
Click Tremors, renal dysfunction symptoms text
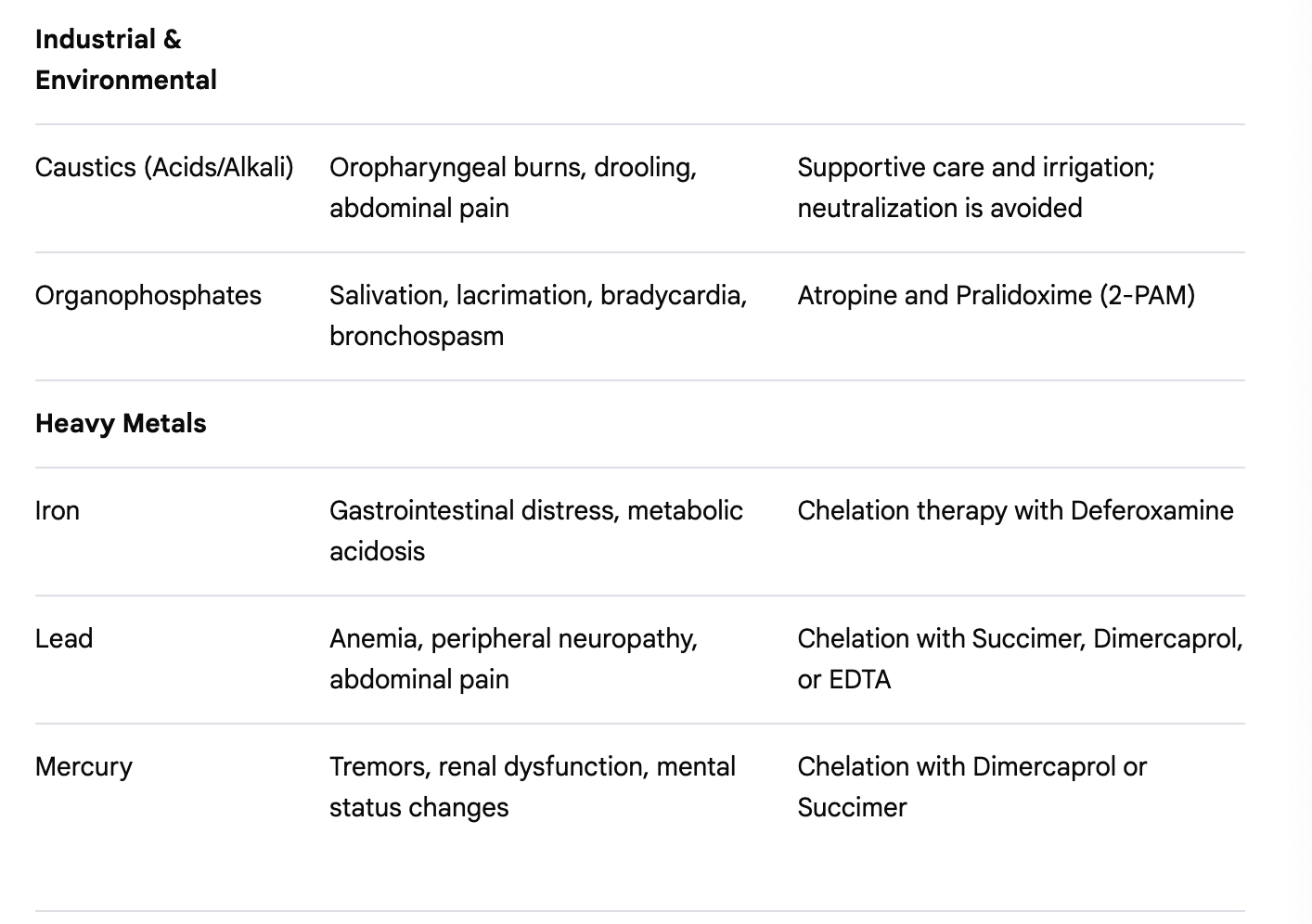(532, 766)
